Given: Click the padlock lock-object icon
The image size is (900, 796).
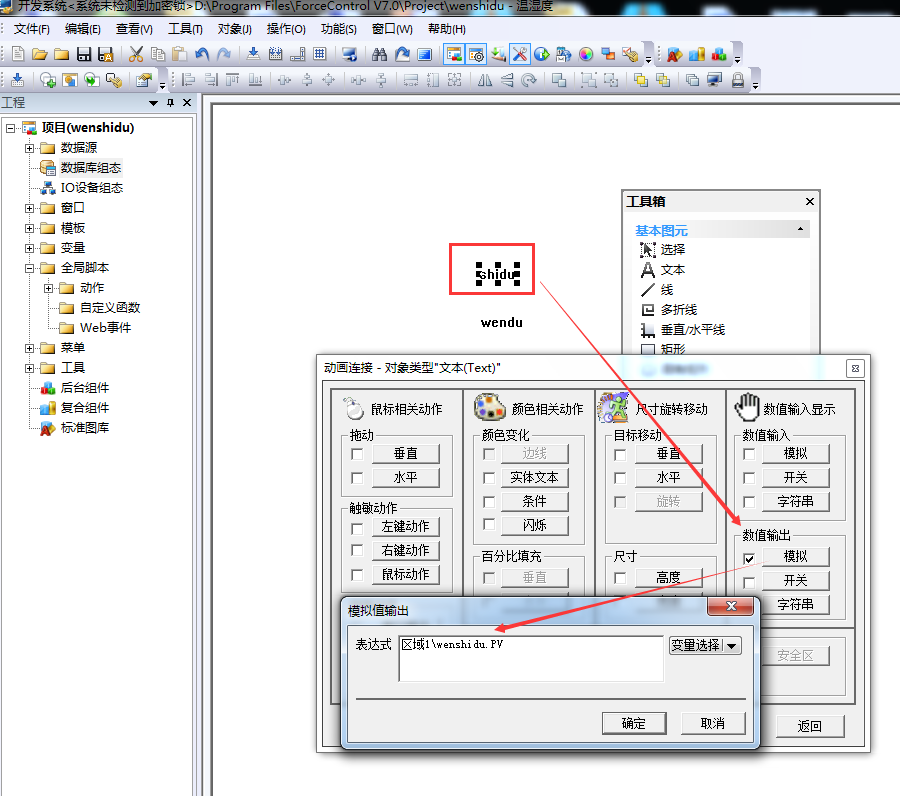Looking at the screenshot, I should pyautogui.click(x=738, y=80).
